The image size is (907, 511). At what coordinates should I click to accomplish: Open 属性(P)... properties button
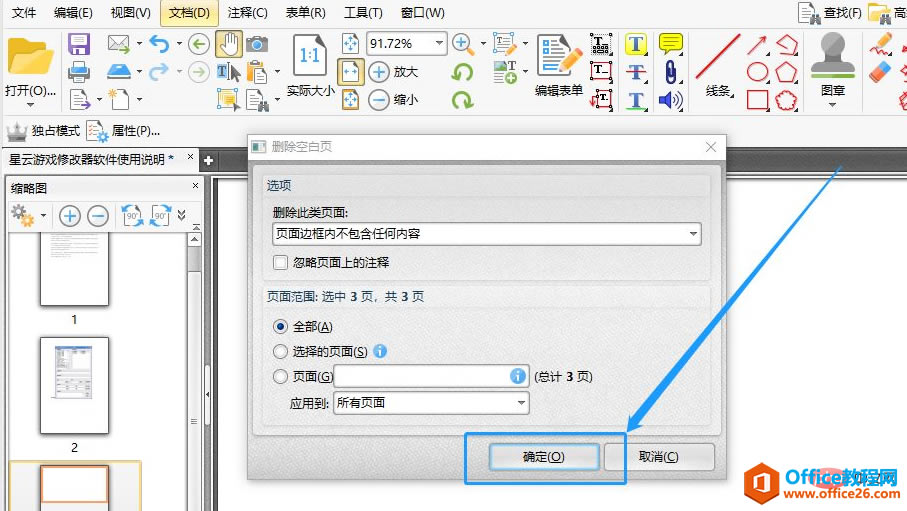point(124,131)
